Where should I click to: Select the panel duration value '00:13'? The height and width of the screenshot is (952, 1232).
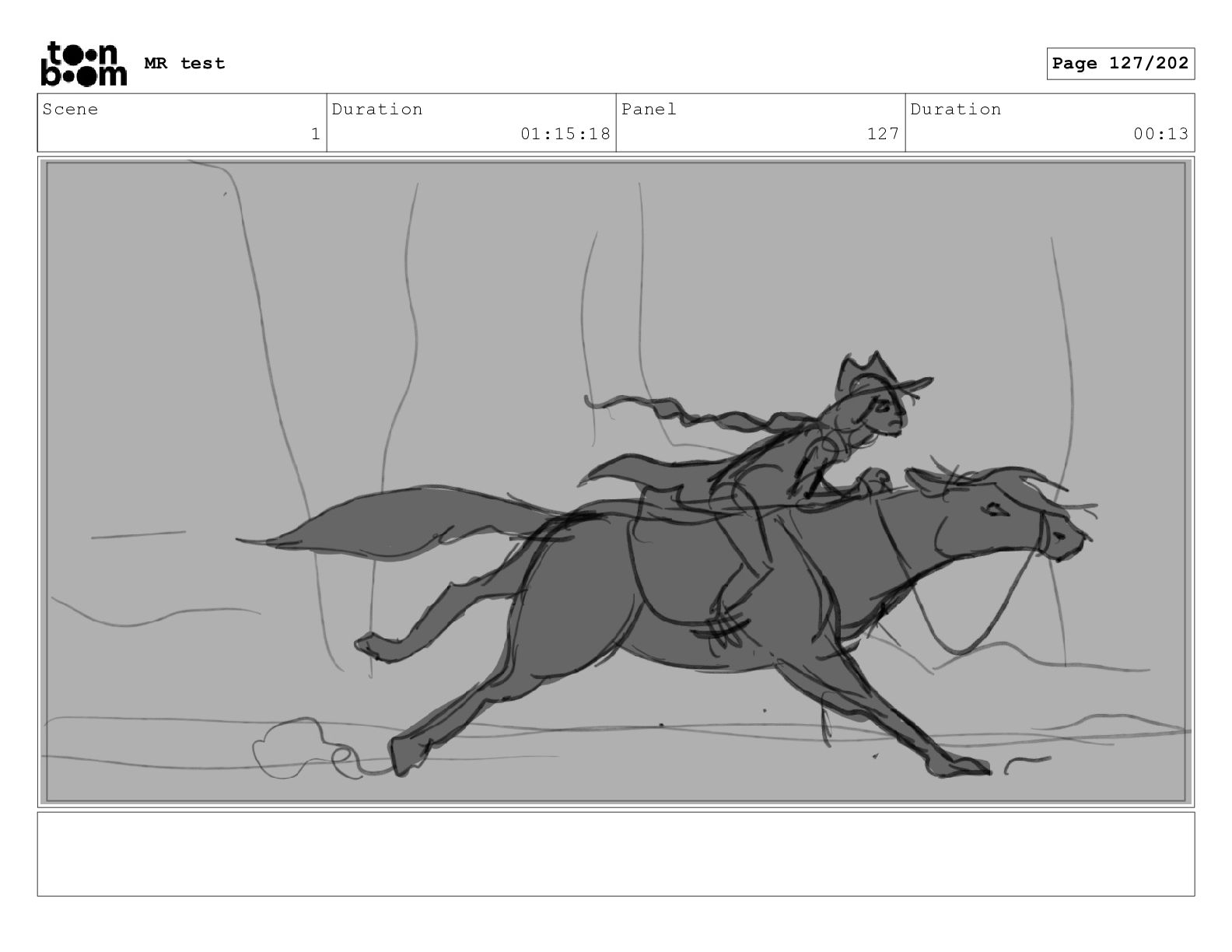[1160, 134]
